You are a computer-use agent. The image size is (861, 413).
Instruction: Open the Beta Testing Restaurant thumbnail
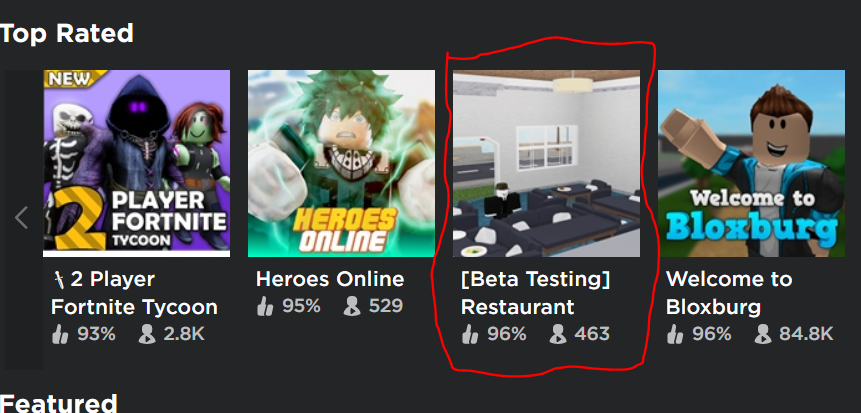pos(546,163)
